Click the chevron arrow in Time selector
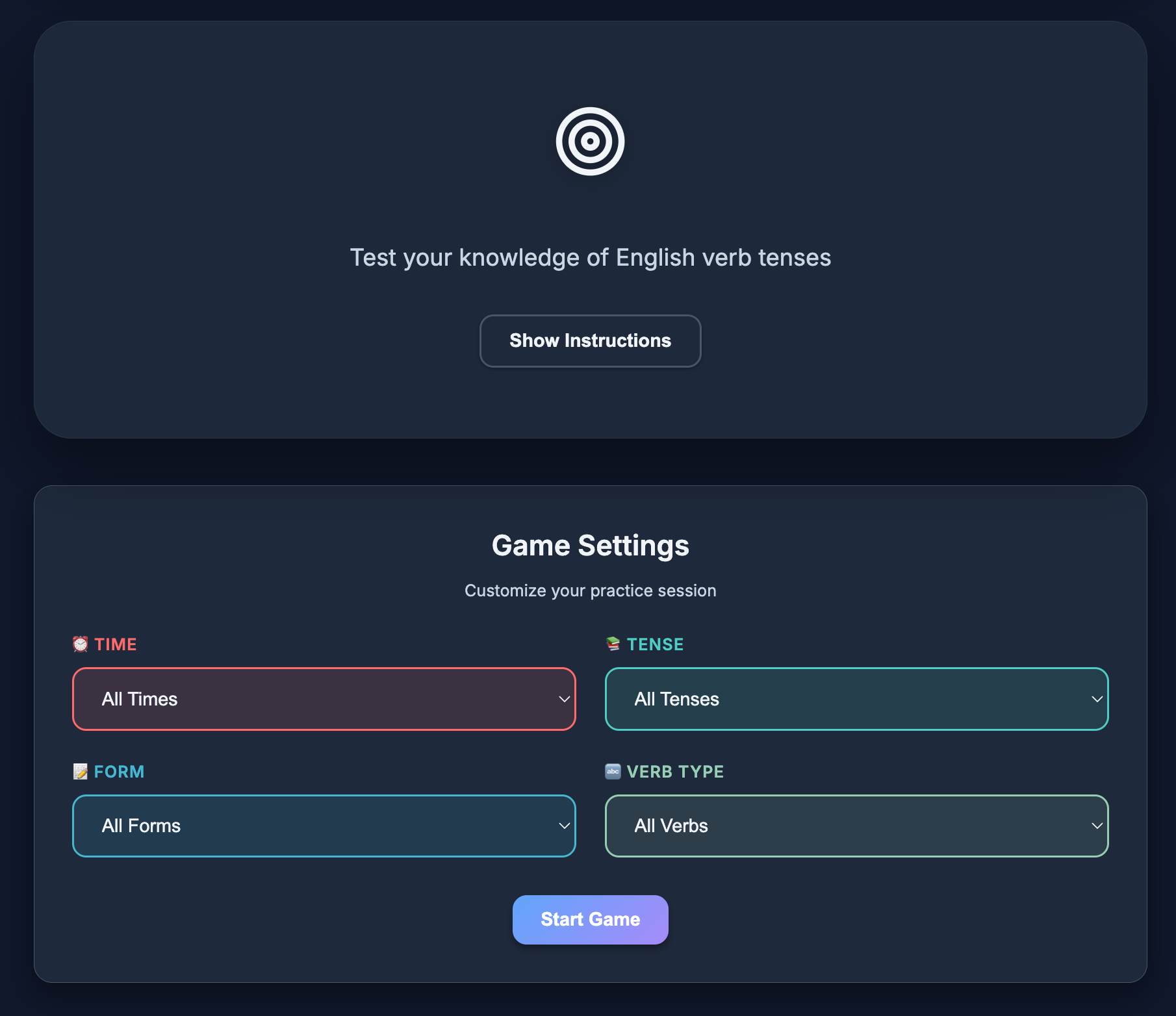The height and width of the screenshot is (1016, 1176). coord(564,700)
